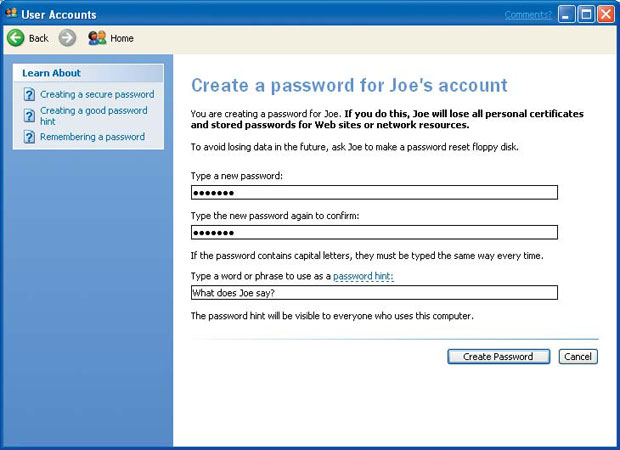This screenshot has height=450, width=620.
Task: Open the 'Creating a secure password' help link
Action: tap(97, 95)
